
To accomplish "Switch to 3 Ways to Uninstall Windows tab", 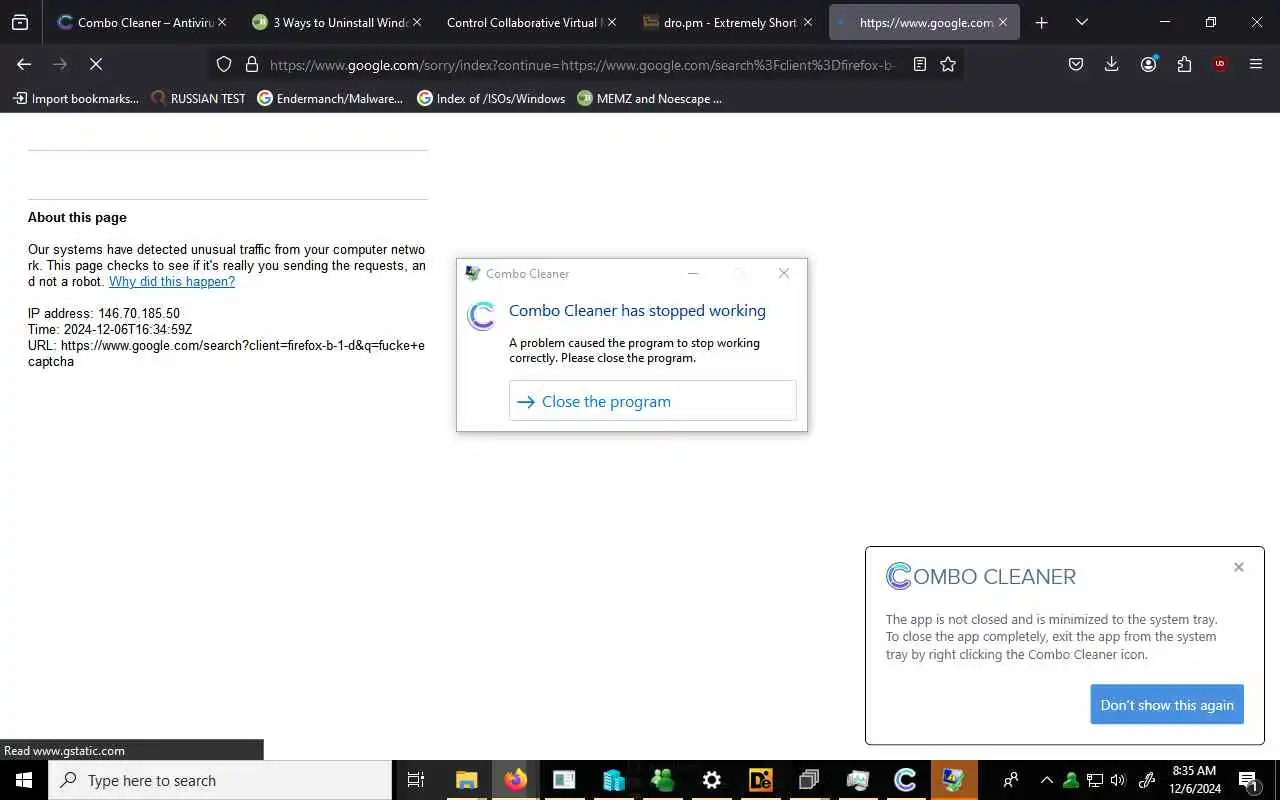I will 337,22.
